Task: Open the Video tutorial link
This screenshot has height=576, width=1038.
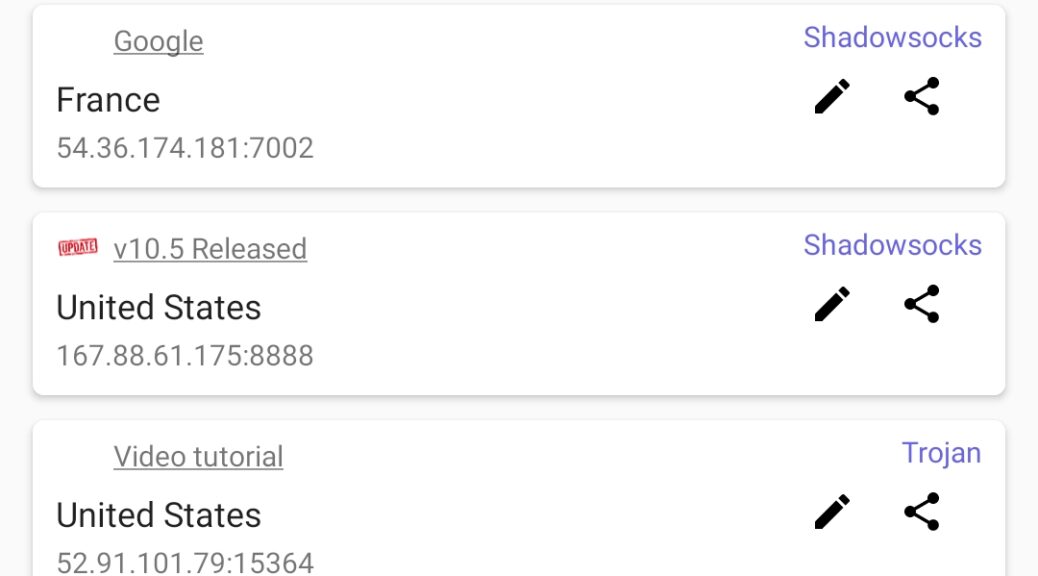Action: pyautogui.click(x=198, y=457)
